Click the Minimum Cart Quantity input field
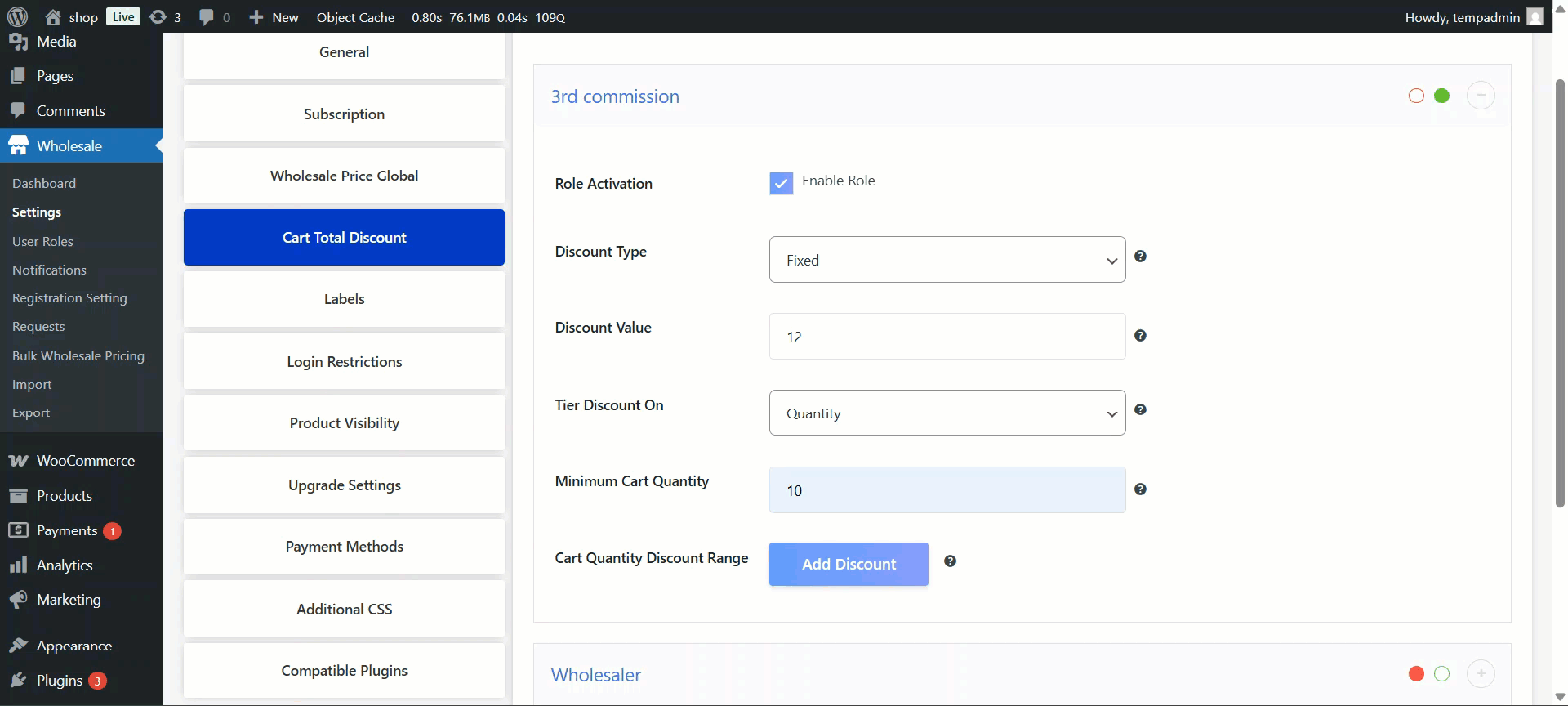1568x706 pixels. pos(947,490)
